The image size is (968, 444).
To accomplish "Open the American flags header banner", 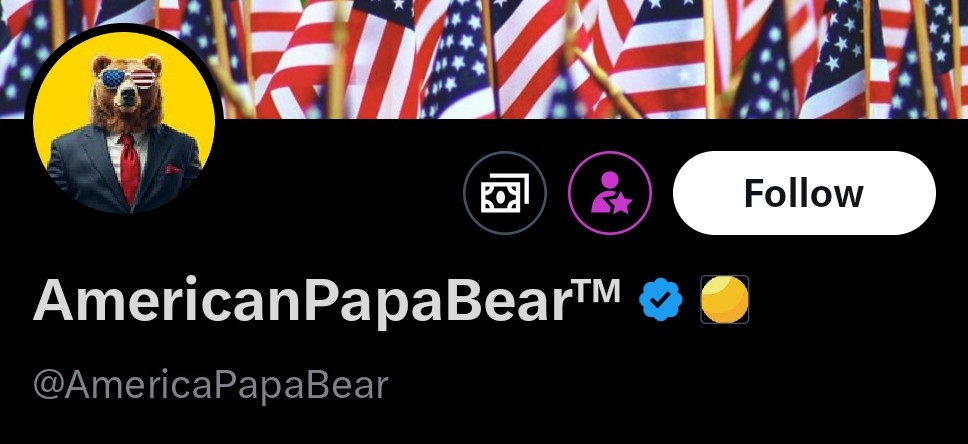I will tap(484, 59).
